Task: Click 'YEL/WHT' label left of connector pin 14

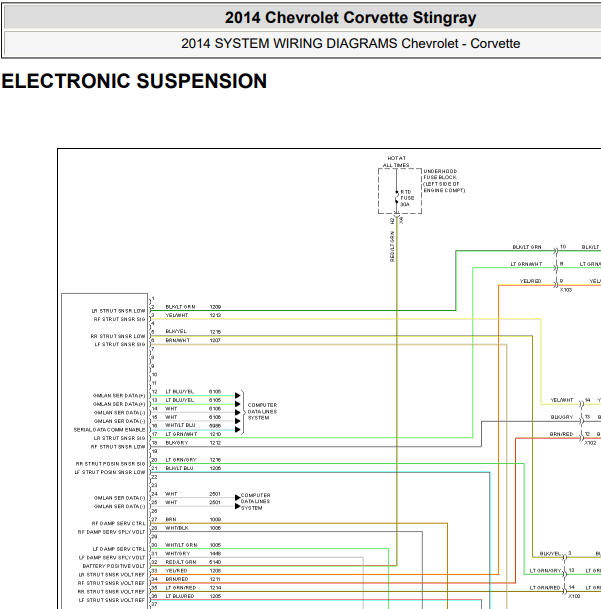Action: click(x=562, y=400)
